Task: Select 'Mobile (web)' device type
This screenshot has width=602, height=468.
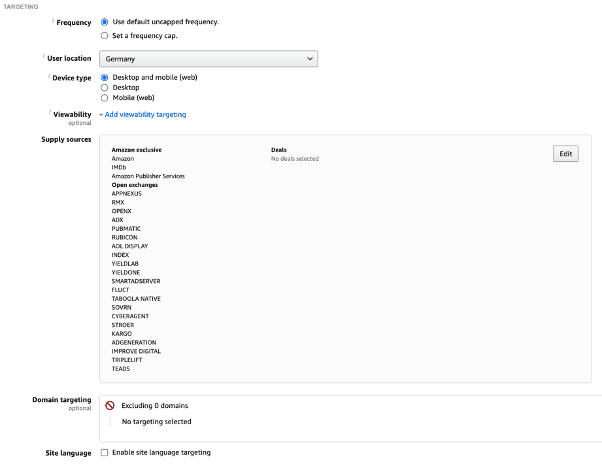Action: [105, 98]
